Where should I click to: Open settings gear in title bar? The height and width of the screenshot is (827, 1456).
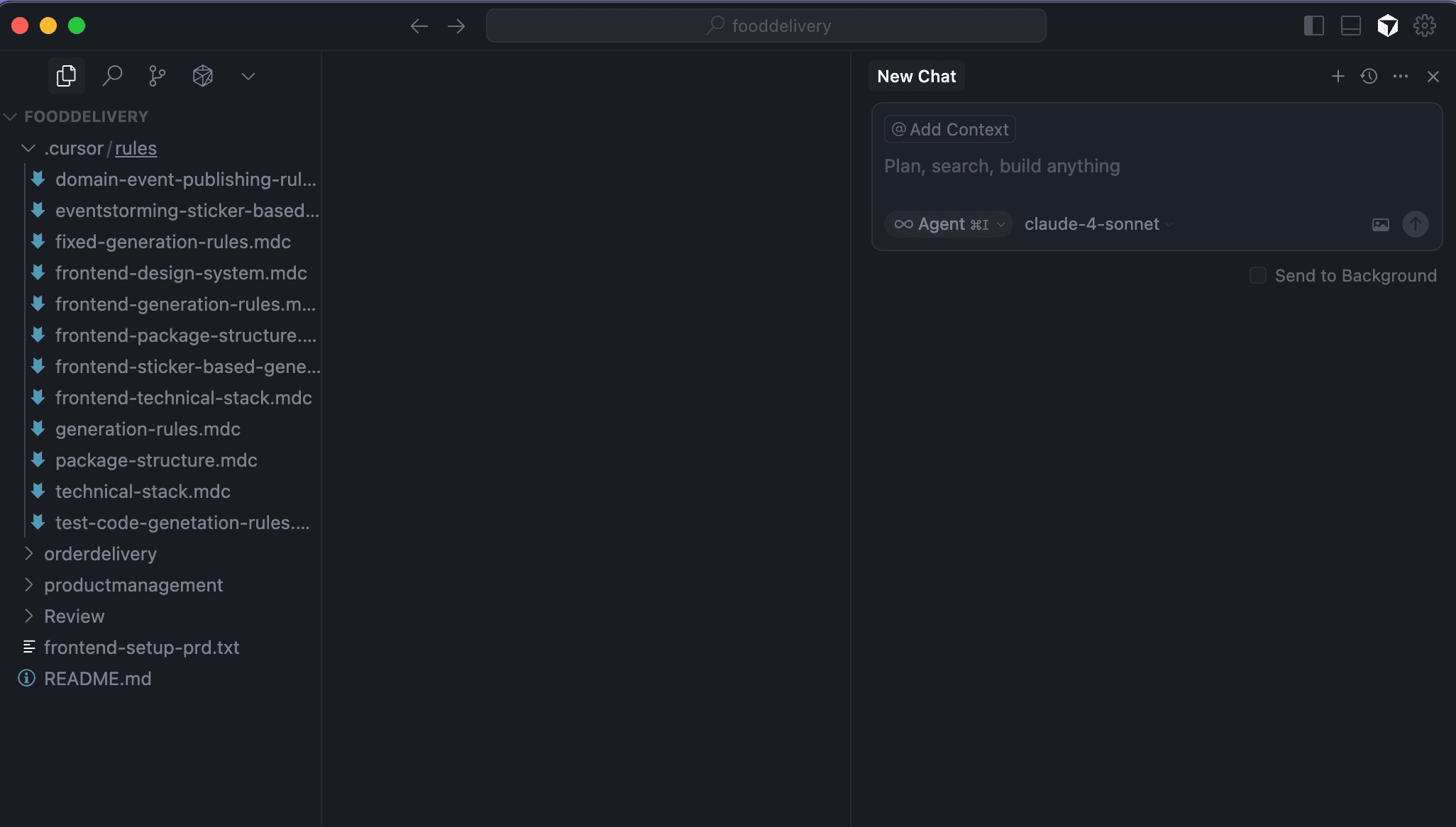coord(1424,26)
